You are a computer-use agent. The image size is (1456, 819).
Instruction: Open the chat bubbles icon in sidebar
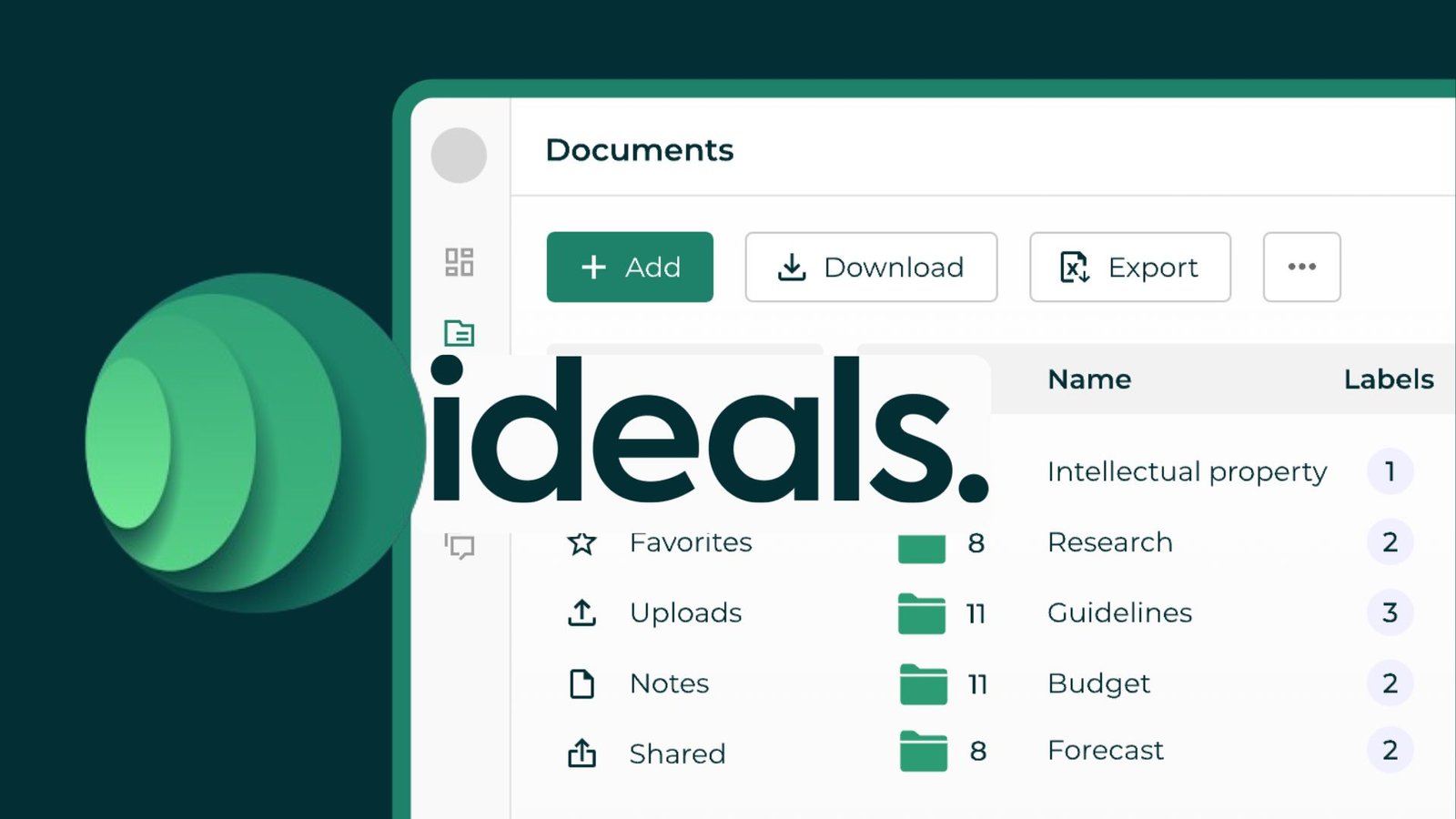(460, 546)
